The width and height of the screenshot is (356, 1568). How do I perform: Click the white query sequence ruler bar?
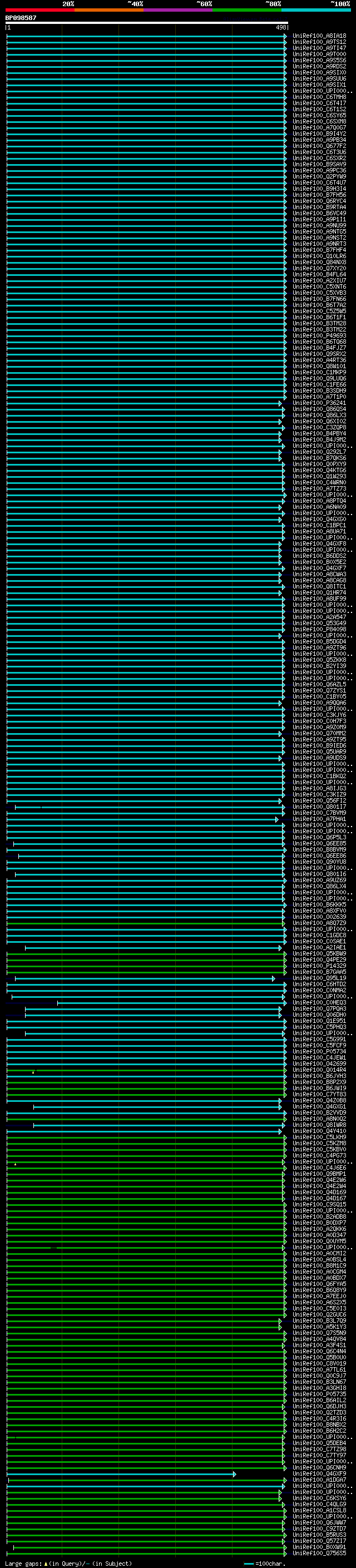coord(147,23)
